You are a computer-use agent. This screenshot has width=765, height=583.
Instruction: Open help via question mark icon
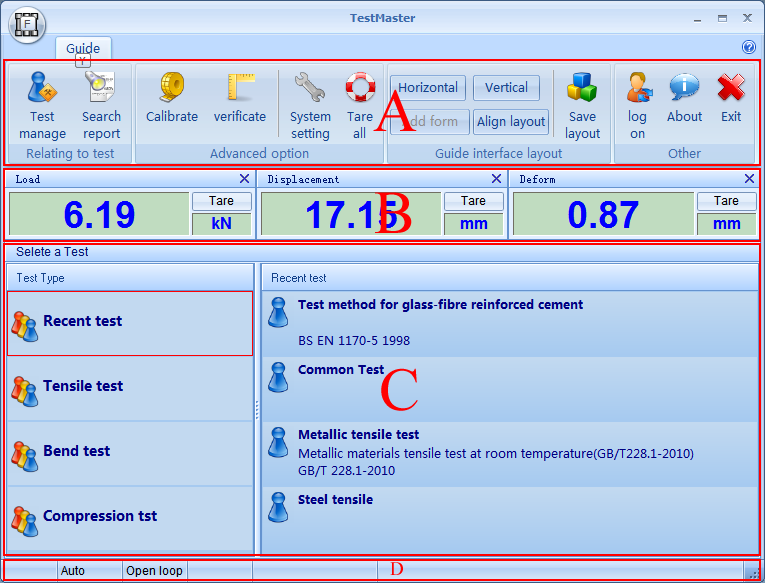click(x=748, y=47)
